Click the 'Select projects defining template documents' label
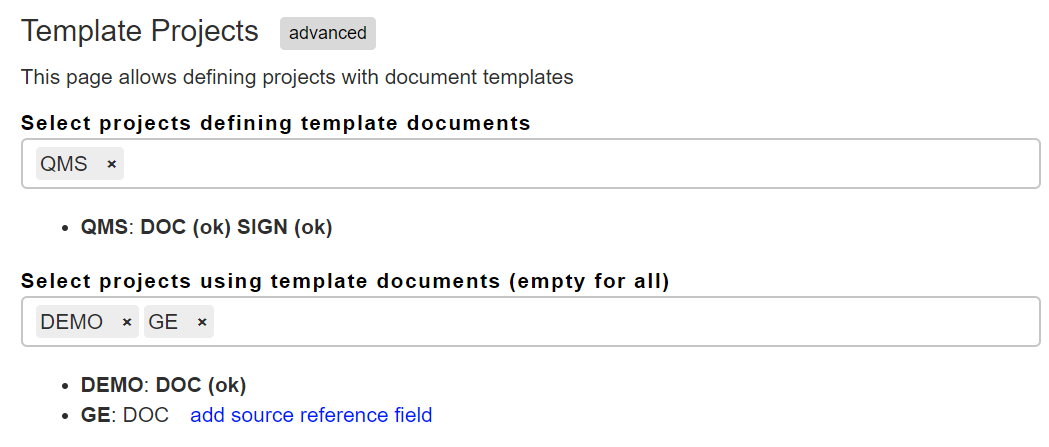 click(x=276, y=123)
